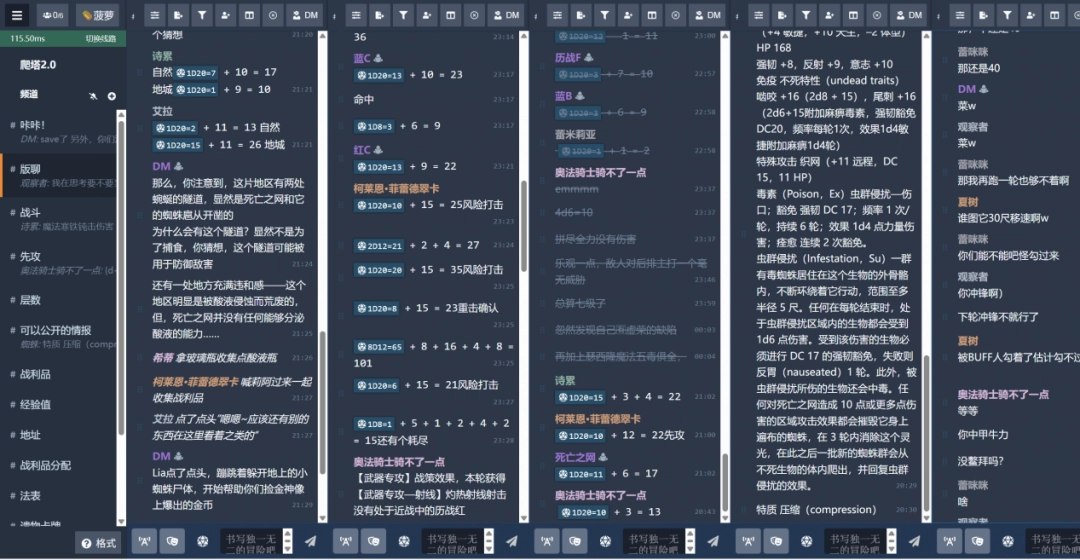1080x560 pixels.
Task: Add member in the 历战F pane toolbar
Action: tap(627, 15)
